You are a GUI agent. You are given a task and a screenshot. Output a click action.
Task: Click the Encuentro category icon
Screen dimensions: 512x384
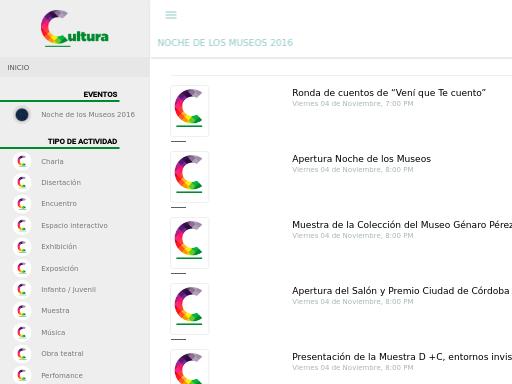click(x=22, y=204)
